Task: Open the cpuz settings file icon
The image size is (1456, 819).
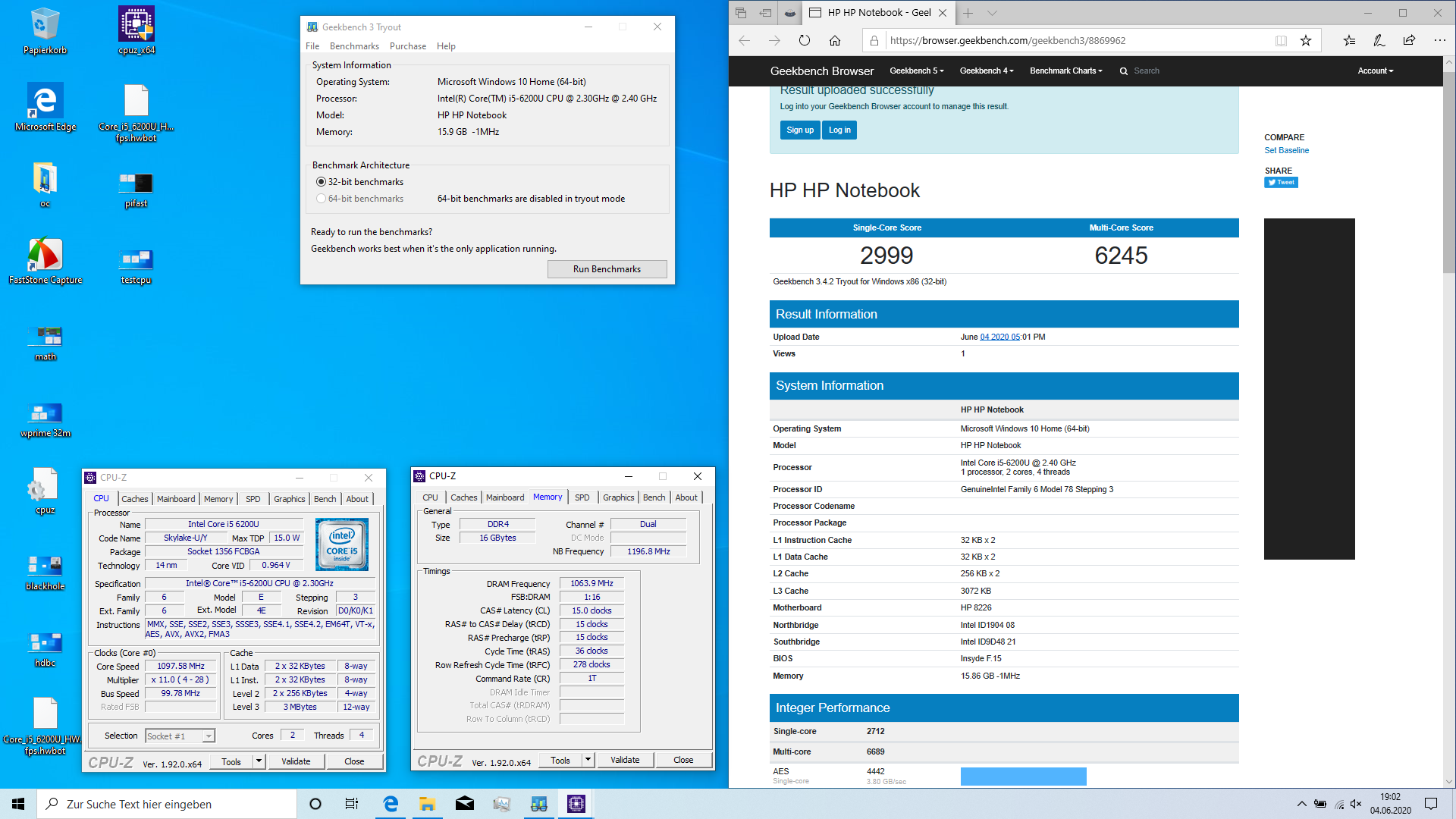Action: (45, 491)
